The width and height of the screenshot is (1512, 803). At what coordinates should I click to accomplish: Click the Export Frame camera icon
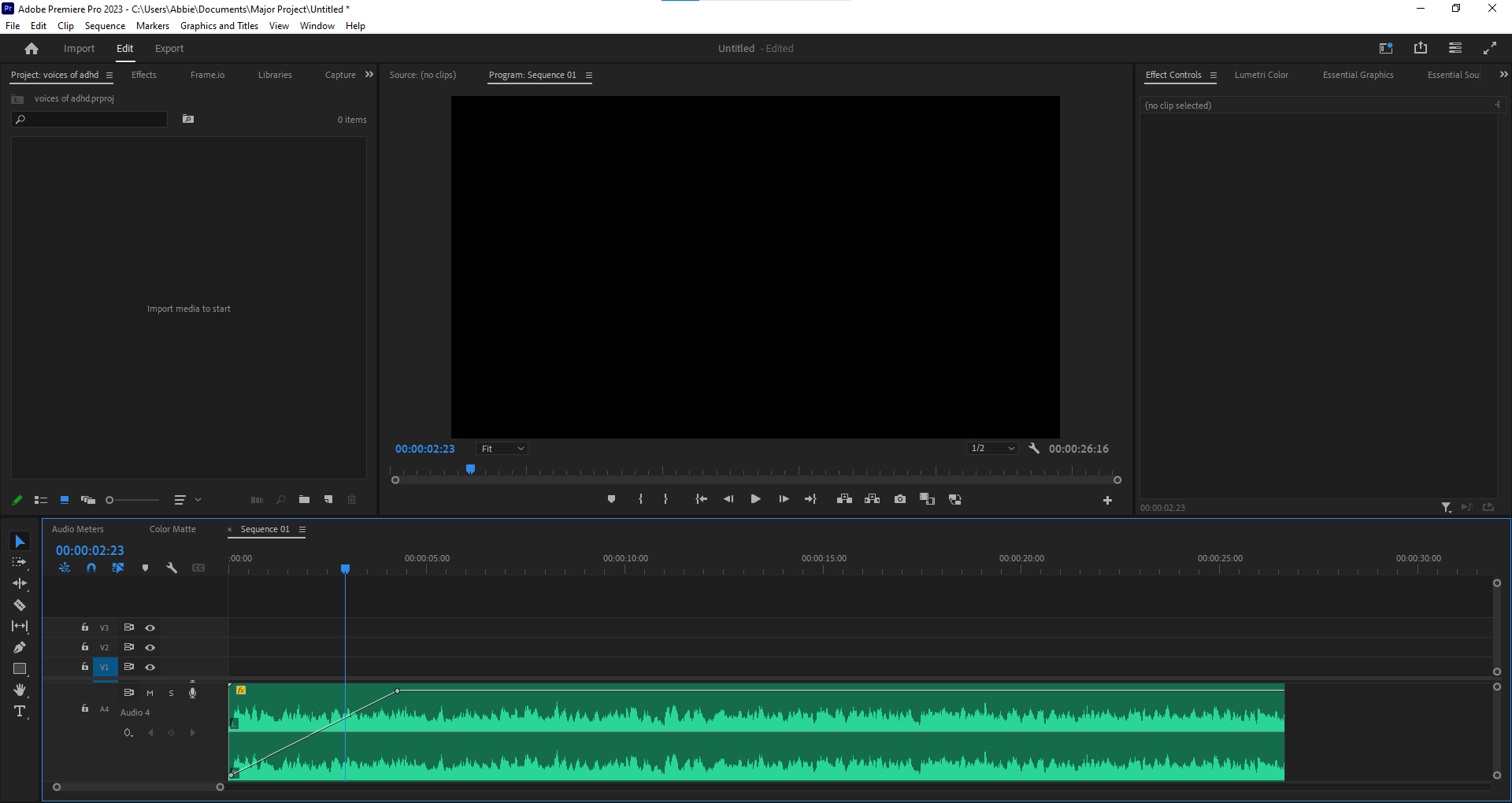point(900,499)
